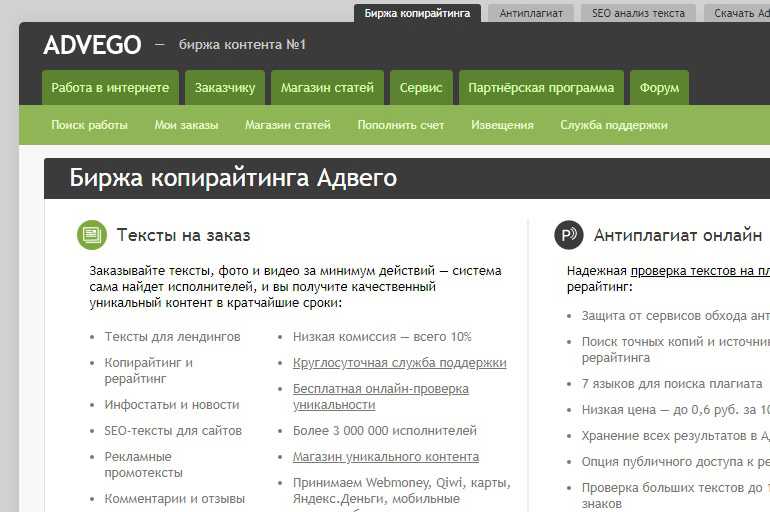The image size is (770, 512).
Task: Click 'Поиск точных копий и источников' item
Action: click(x=676, y=350)
